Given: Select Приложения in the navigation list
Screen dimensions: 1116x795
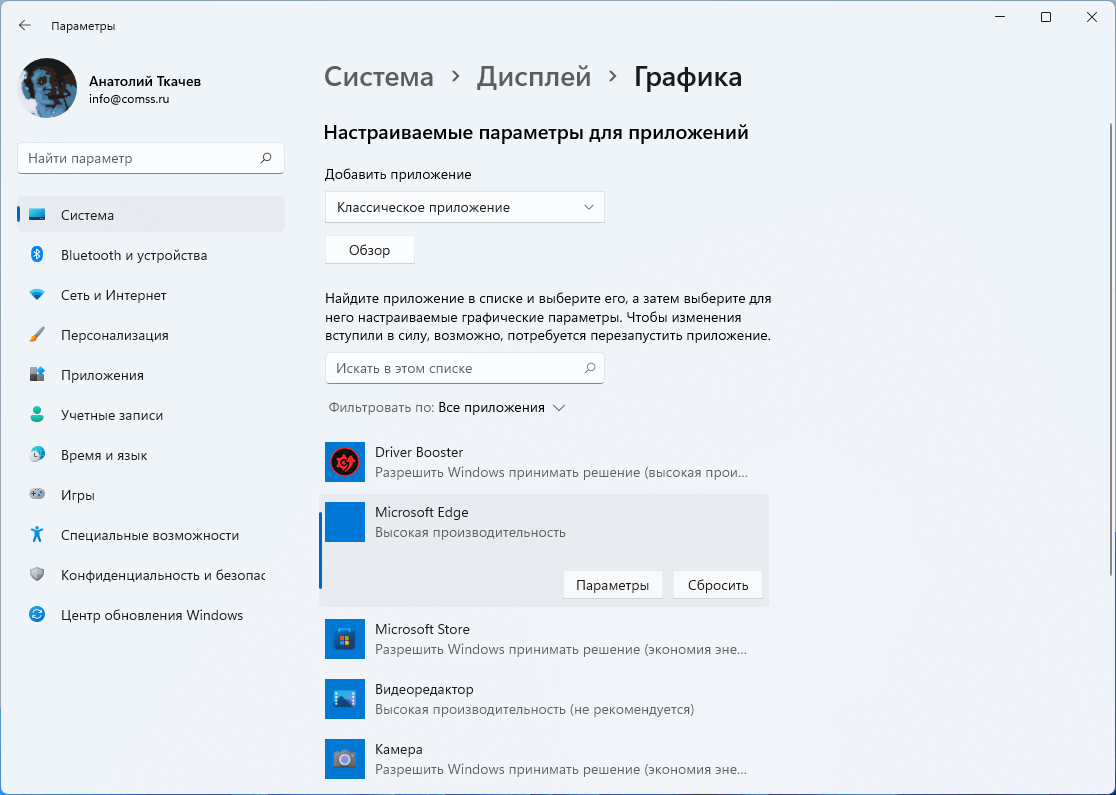Looking at the screenshot, I should (x=151, y=374).
